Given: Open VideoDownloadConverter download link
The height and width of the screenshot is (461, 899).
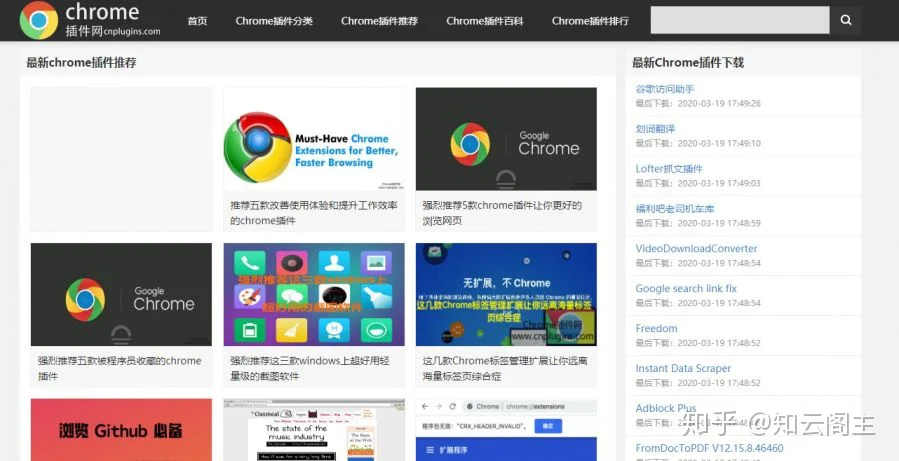Looking at the screenshot, I should tap(696, 248).
